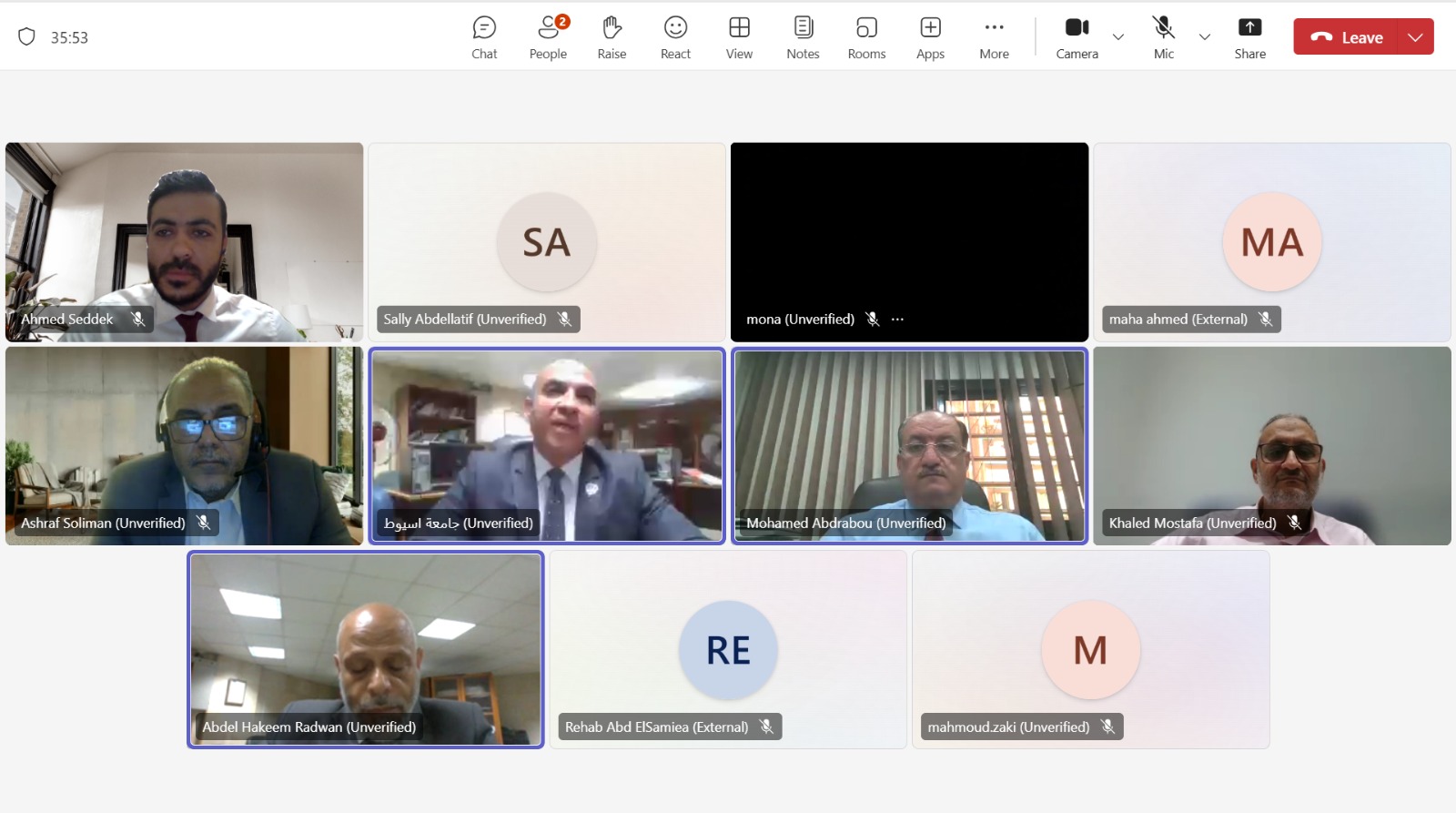
Task: Select Sally Abdellatif's SA avatar tile
Action: 546,242
